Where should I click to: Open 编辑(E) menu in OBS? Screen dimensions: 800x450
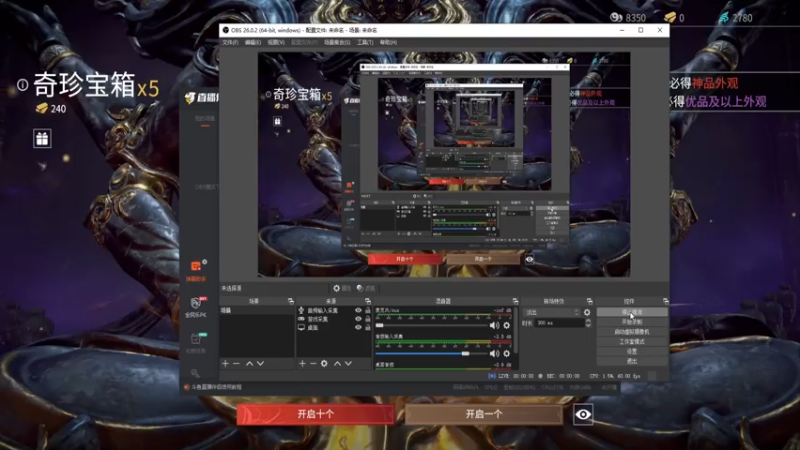(253, 42)
